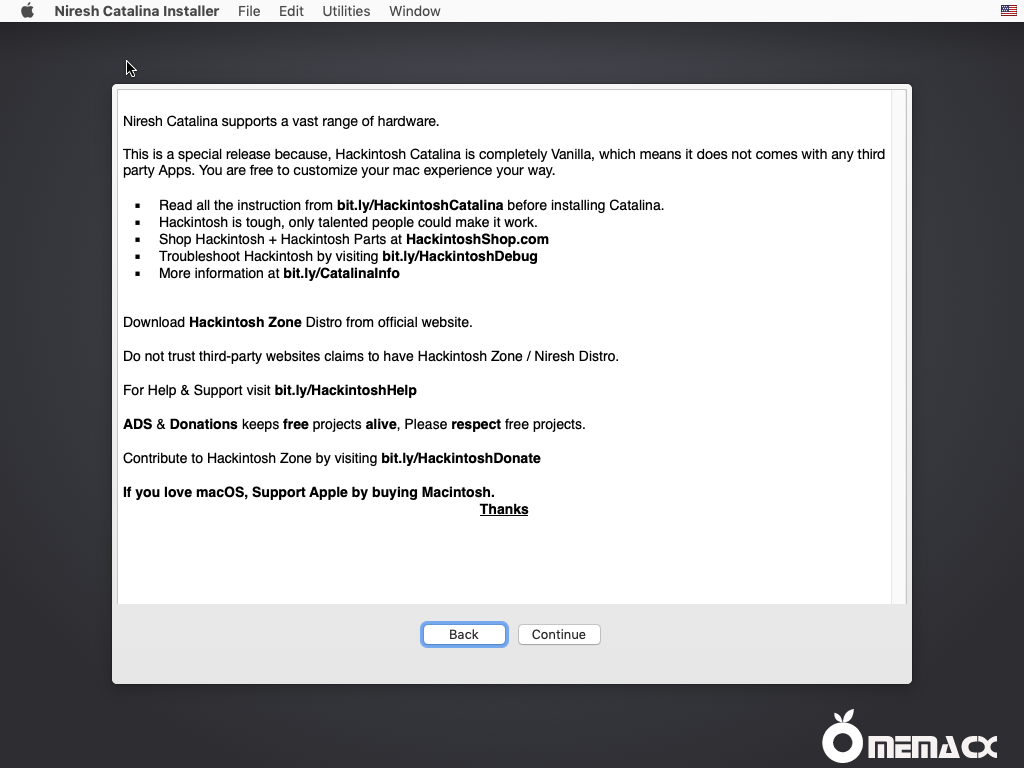
Task: Click the HackintoshShop.com link text
Action: pyautogui.click(x=477, y=239)
